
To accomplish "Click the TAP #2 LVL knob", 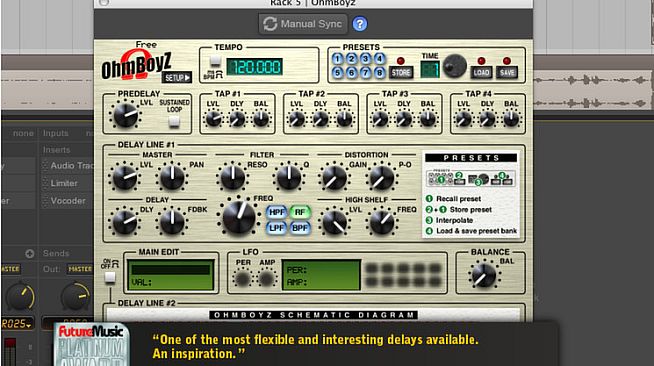I will 297,119.
